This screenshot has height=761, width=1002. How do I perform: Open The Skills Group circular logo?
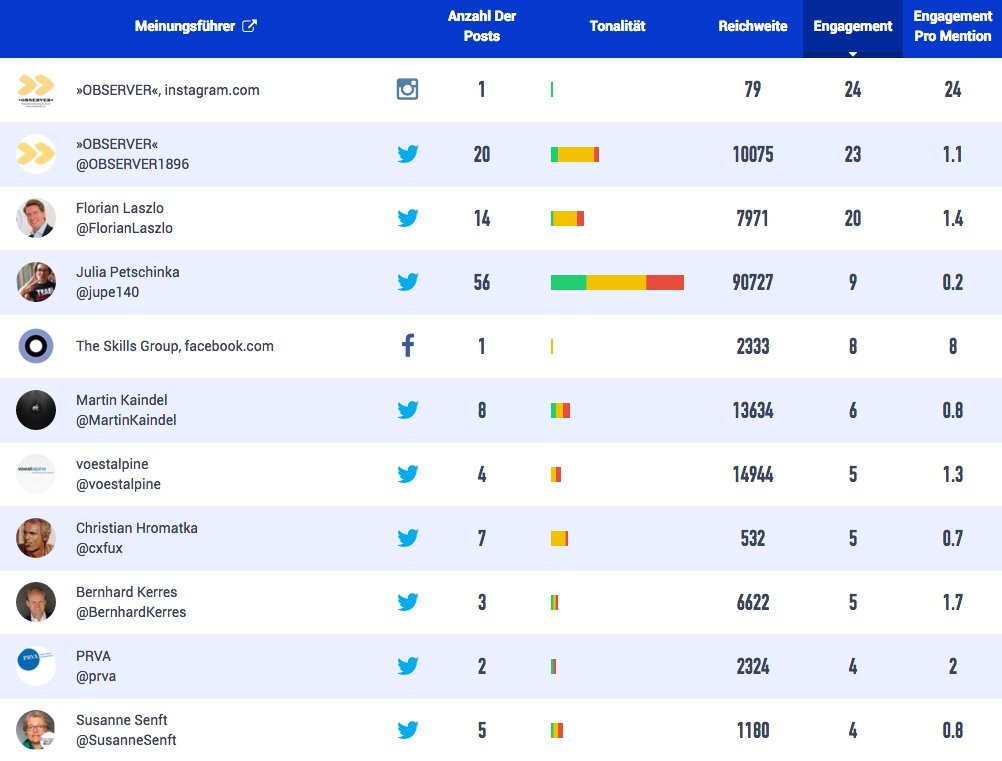pyautogui.click(x=36, y=346)
